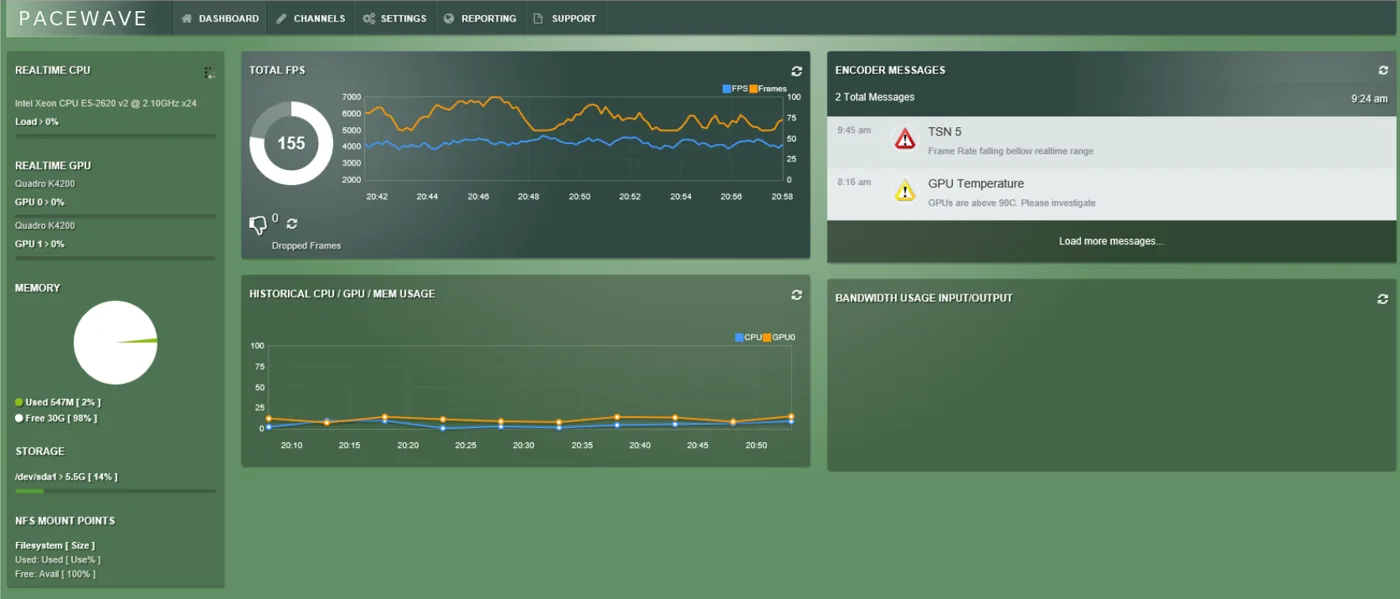Open the Support menu item
Screen dimensions: 1400x599
point(565,18)
